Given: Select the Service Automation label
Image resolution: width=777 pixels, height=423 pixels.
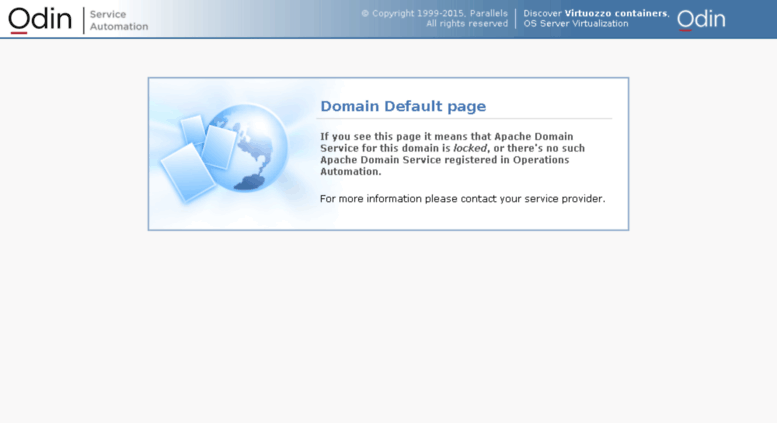Looking at the screenshot, I should click(118, 20).
